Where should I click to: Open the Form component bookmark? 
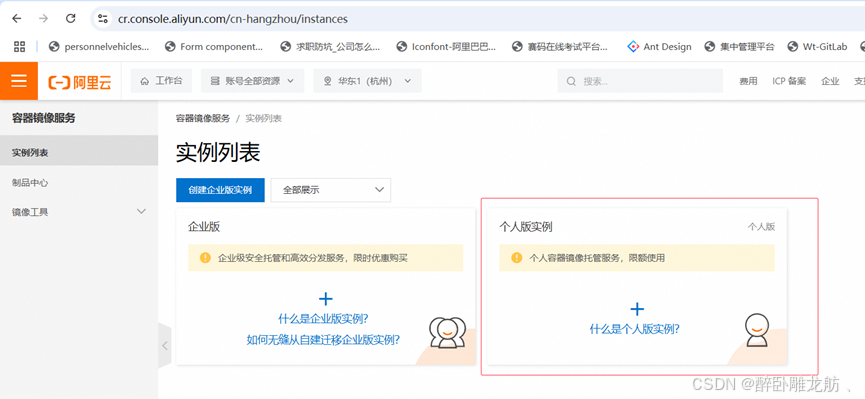pyautogui.click(x=214, y=47)
